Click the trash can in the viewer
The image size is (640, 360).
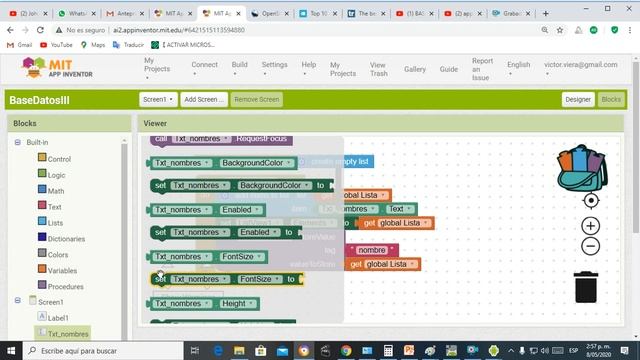coord(586,287)
